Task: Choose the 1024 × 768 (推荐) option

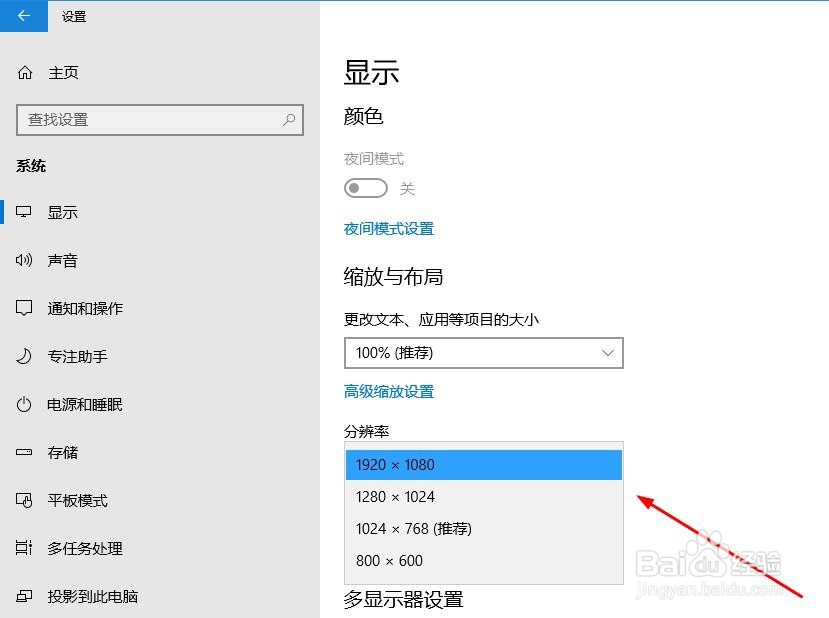Action: (x=413, y=528)
